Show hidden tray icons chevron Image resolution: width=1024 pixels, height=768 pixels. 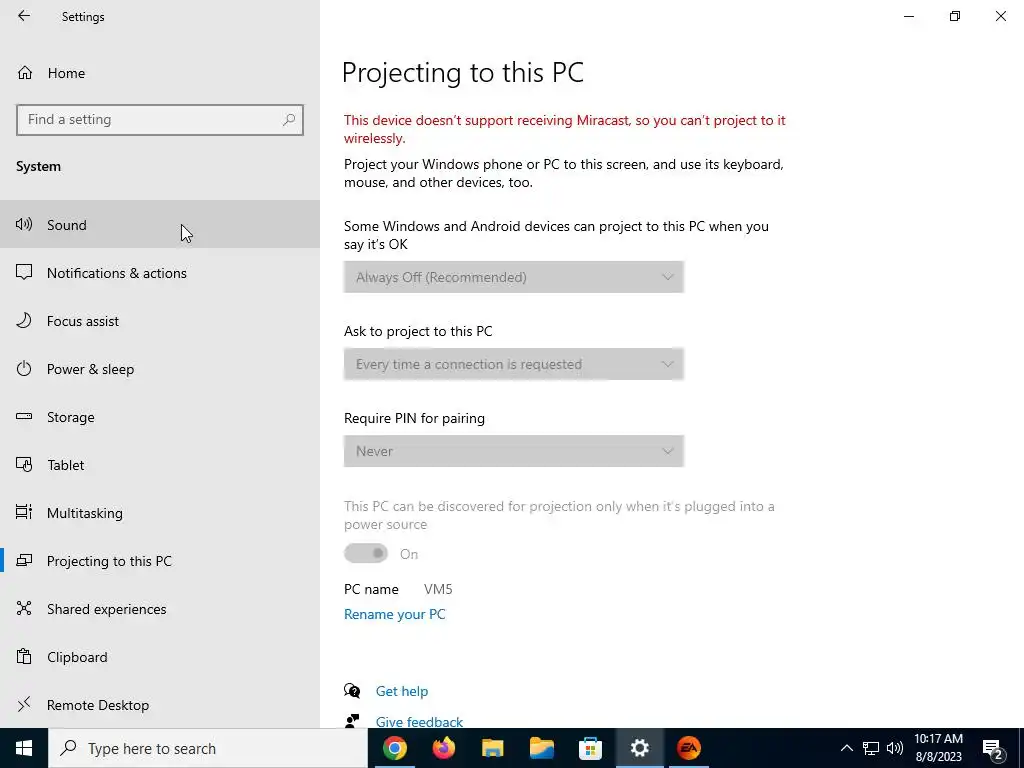846,748
